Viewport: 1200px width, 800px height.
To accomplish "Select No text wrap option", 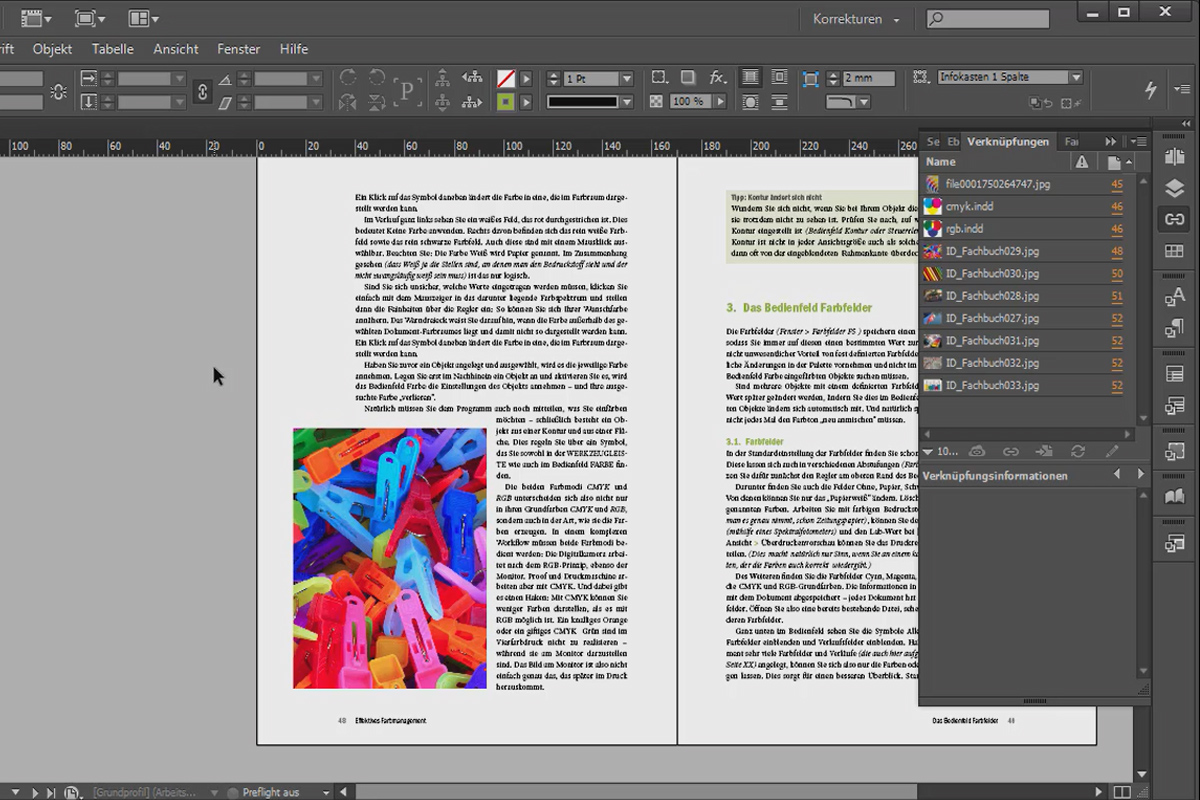I will tap(750, 78).
